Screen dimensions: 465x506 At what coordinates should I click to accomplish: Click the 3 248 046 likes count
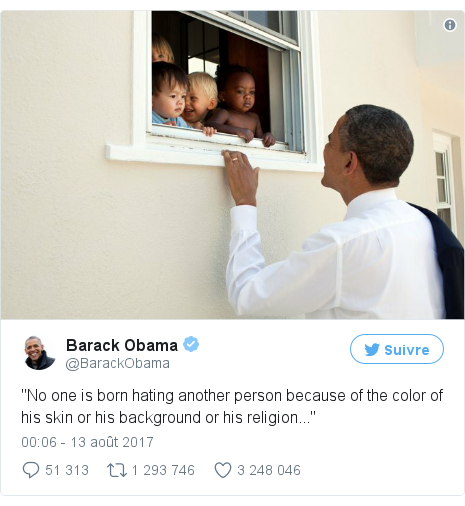click(x=269, y=470)
